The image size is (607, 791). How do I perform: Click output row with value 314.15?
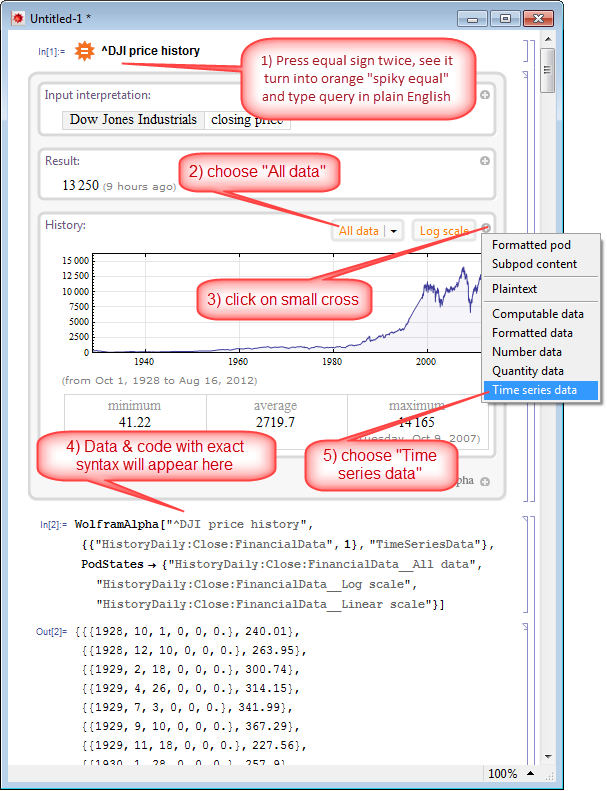(x=191, y=689)
